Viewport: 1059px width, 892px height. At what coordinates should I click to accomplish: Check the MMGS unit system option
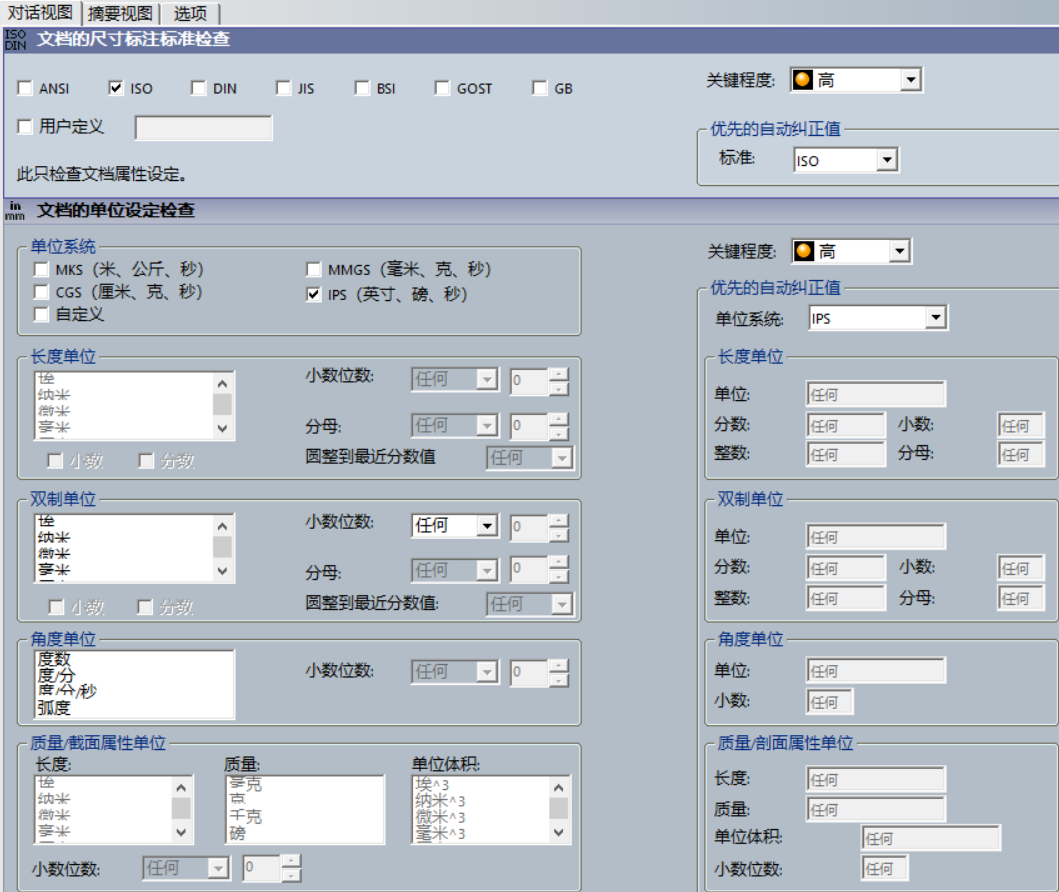311,270
